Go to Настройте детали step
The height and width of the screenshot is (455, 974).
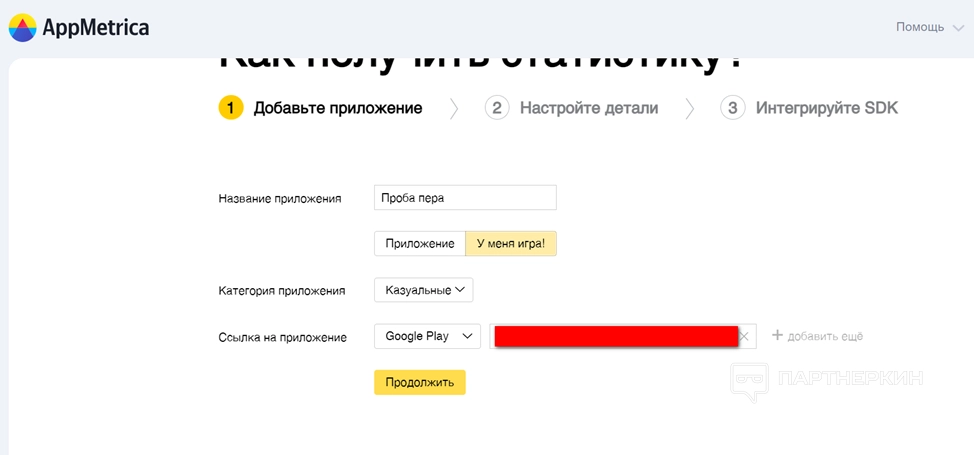pos(588,108)
